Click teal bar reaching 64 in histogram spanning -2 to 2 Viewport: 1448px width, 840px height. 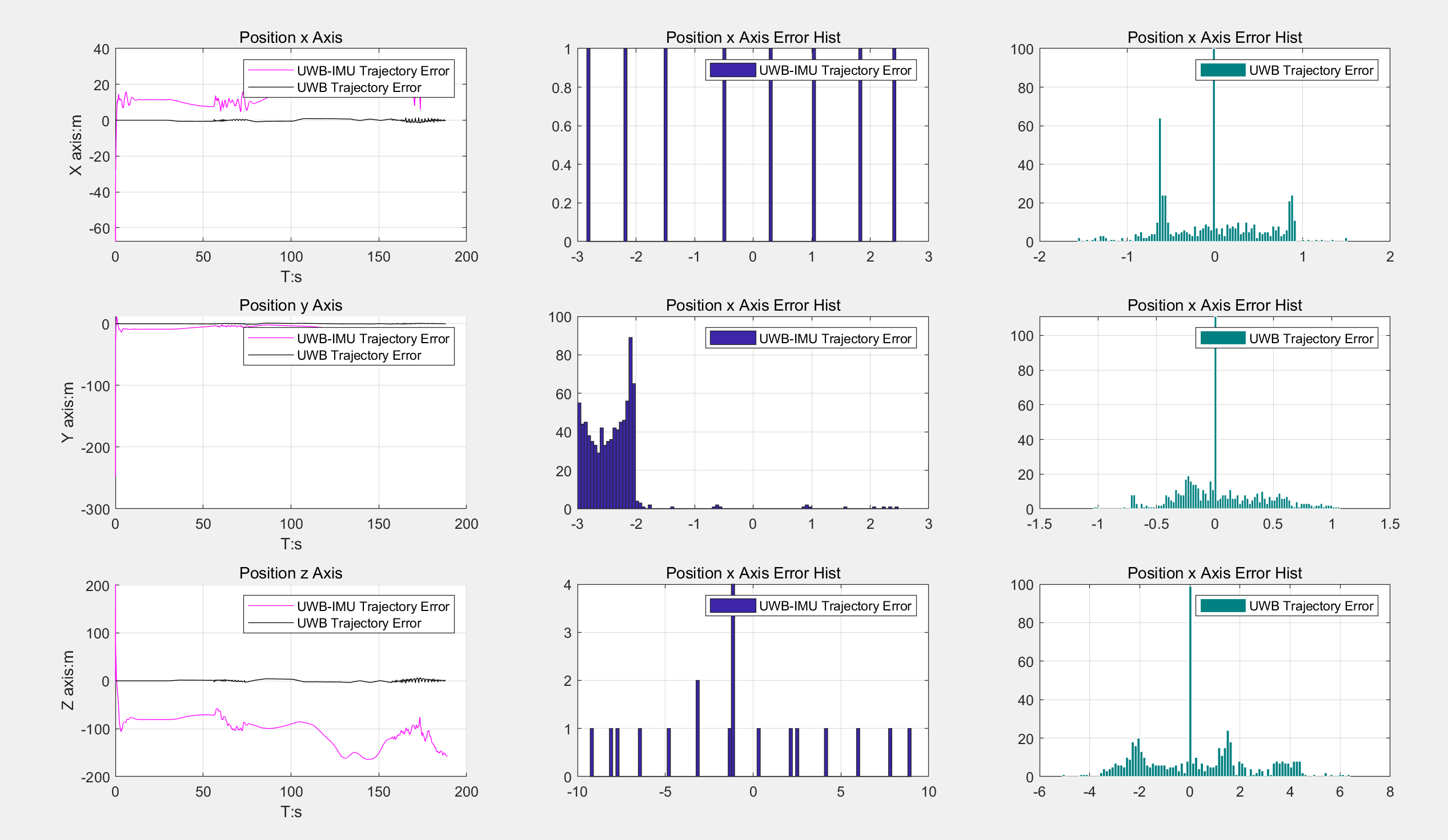pos(1160,179)
